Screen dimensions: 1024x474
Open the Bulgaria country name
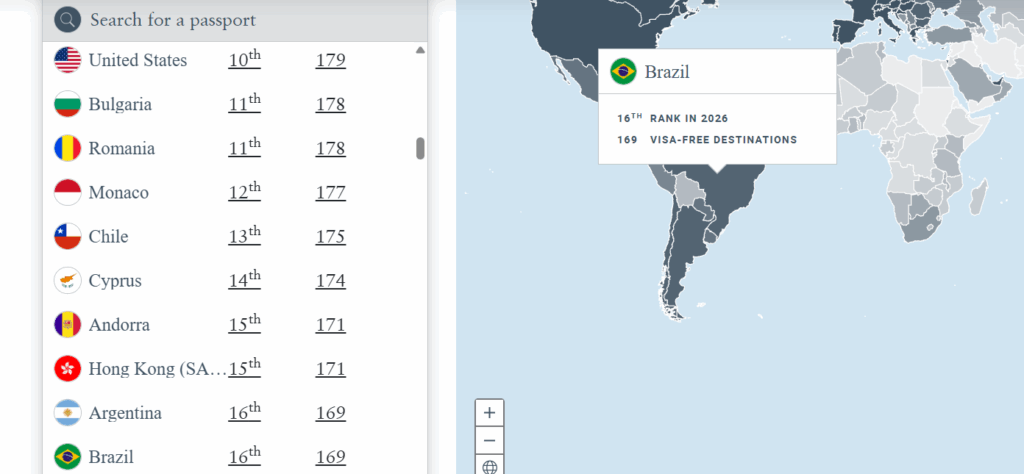(120, 104)
